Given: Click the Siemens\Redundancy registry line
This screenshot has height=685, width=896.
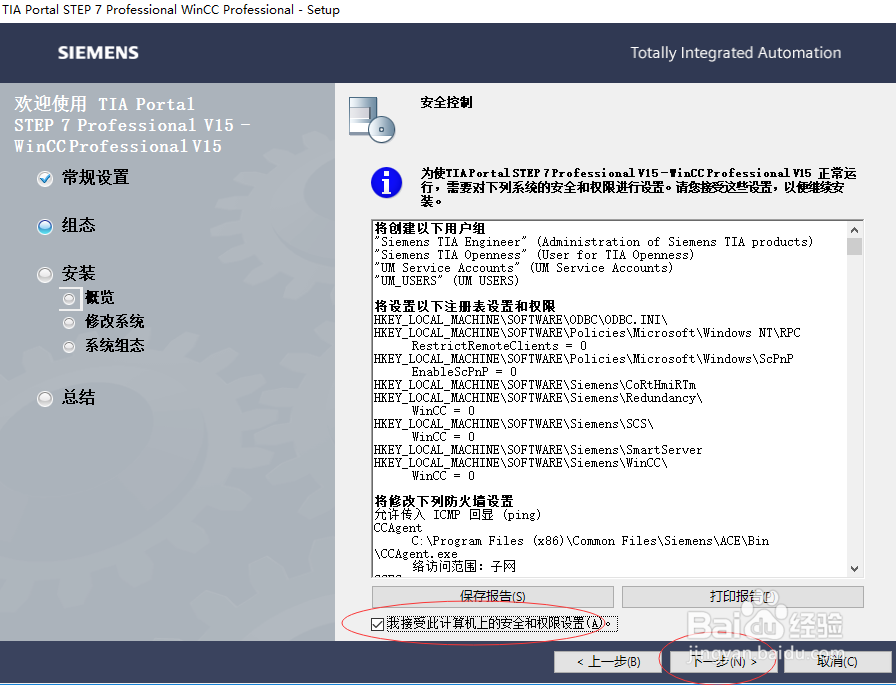Looking at the screenshot, I should pos(538,398).
